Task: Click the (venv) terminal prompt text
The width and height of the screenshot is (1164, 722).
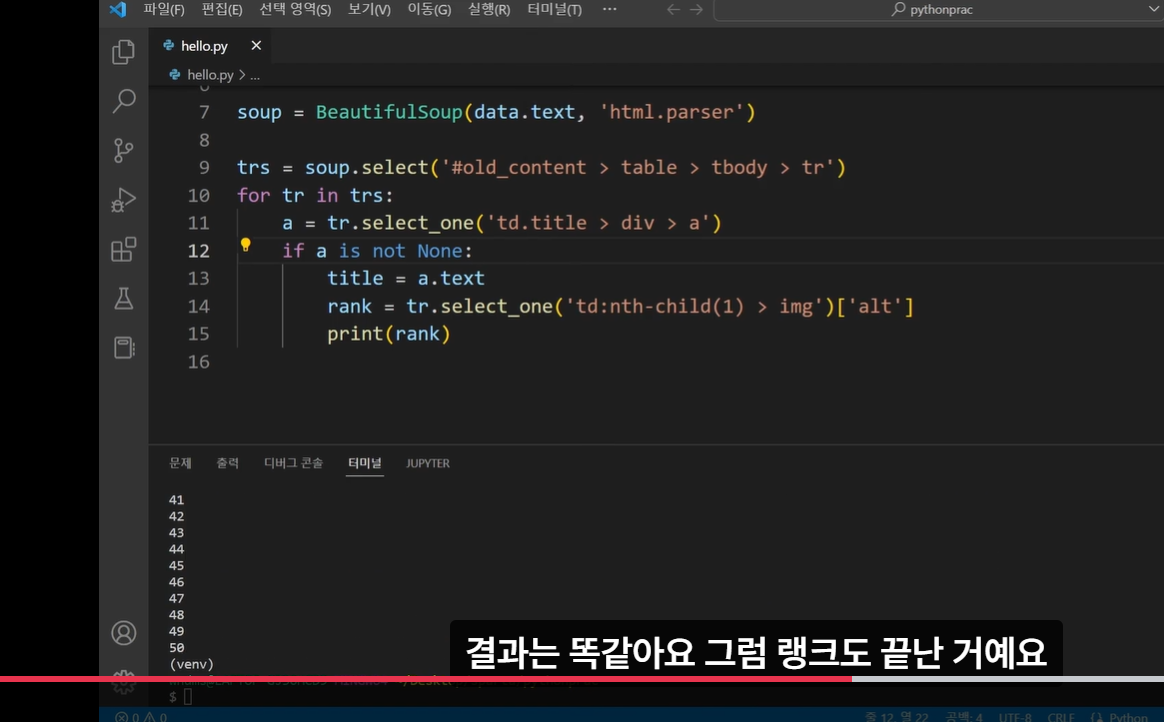Action: pyautogui.click(x=192, y=664)
